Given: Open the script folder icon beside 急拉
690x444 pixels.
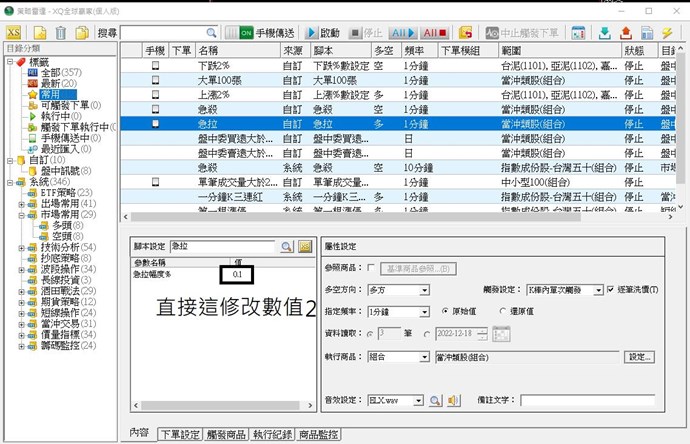Looking at the screenshot, I should tap(306, 245).
